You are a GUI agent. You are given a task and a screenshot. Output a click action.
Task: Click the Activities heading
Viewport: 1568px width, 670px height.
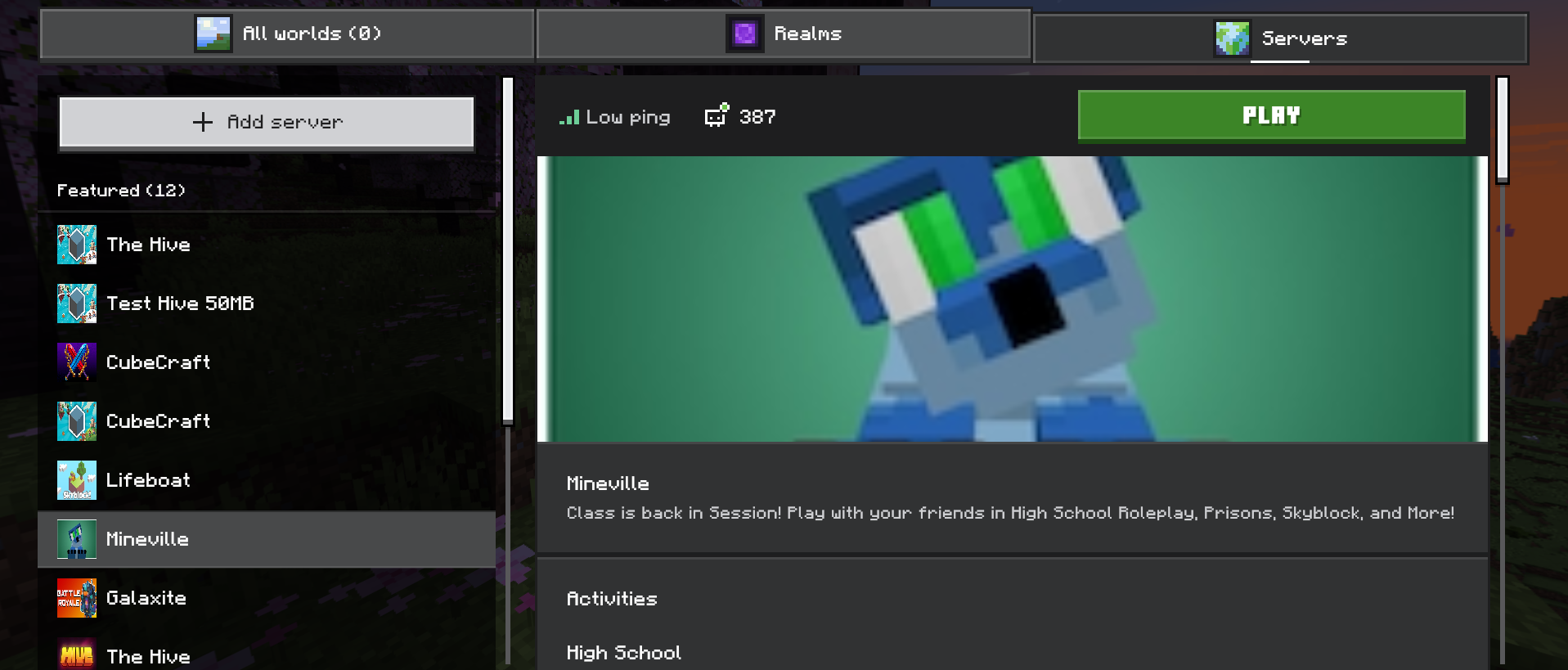612,599
